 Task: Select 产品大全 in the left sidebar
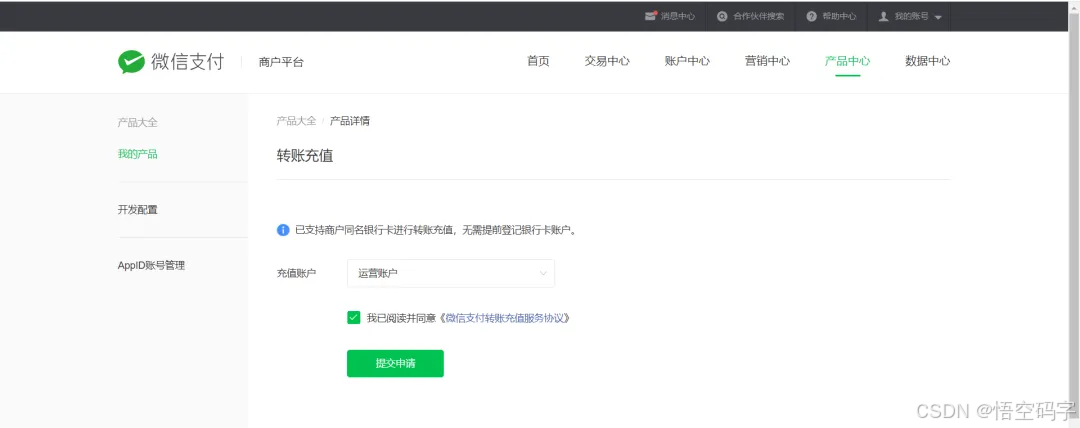pos(138,123)
